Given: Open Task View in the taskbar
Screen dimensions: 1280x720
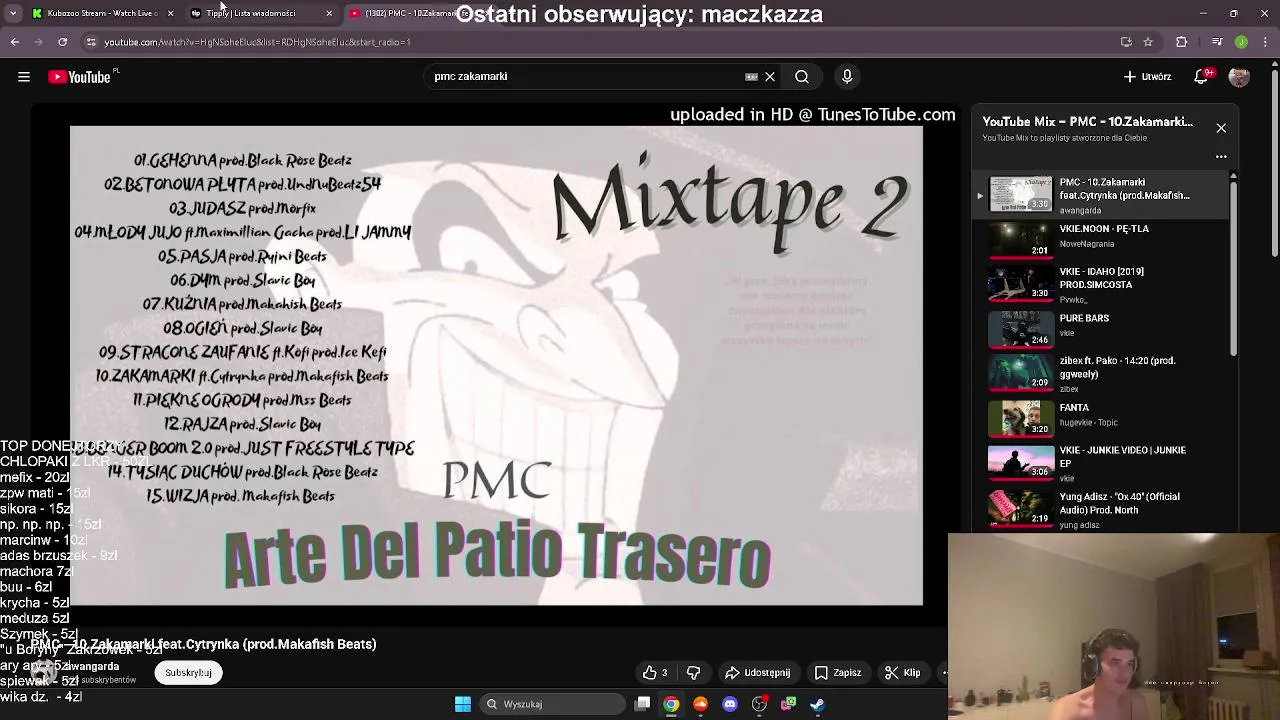Looking at the screenshot, I should click(643, 704).
